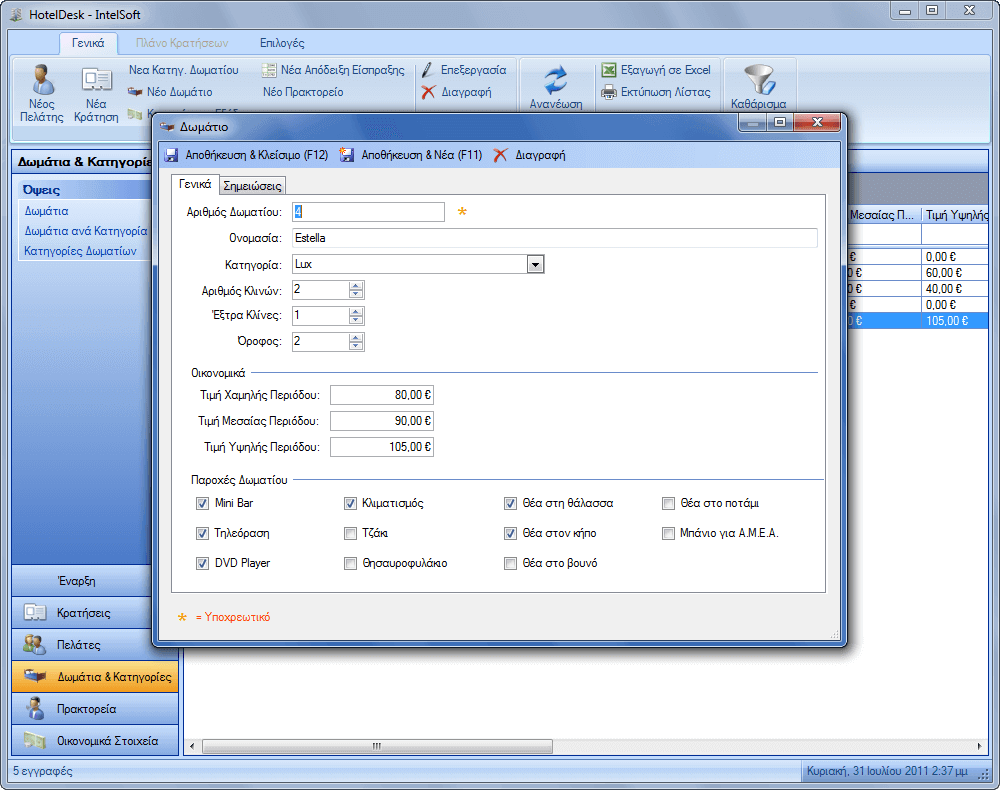Click Αποθήκευση & Κλείσιμο (F12) save icon
The height and width of the screenshot is (790, 1000).
(171, 155)
